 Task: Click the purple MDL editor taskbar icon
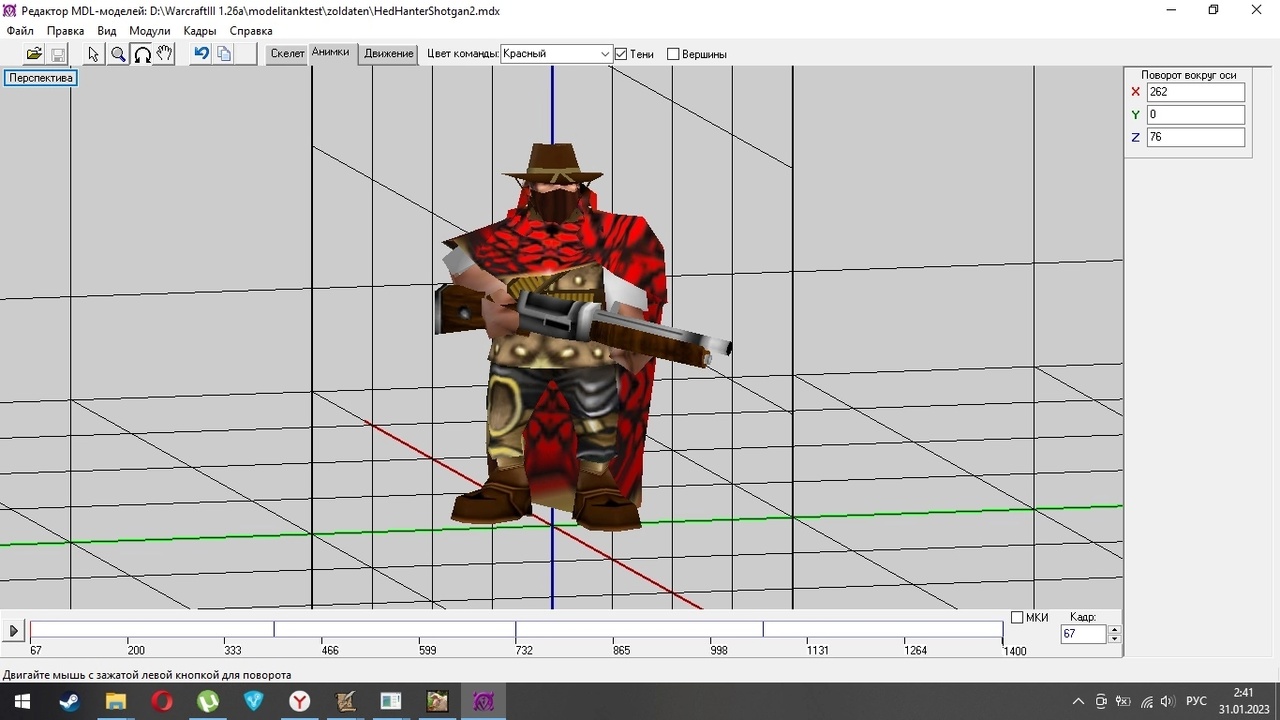(483, 701)
